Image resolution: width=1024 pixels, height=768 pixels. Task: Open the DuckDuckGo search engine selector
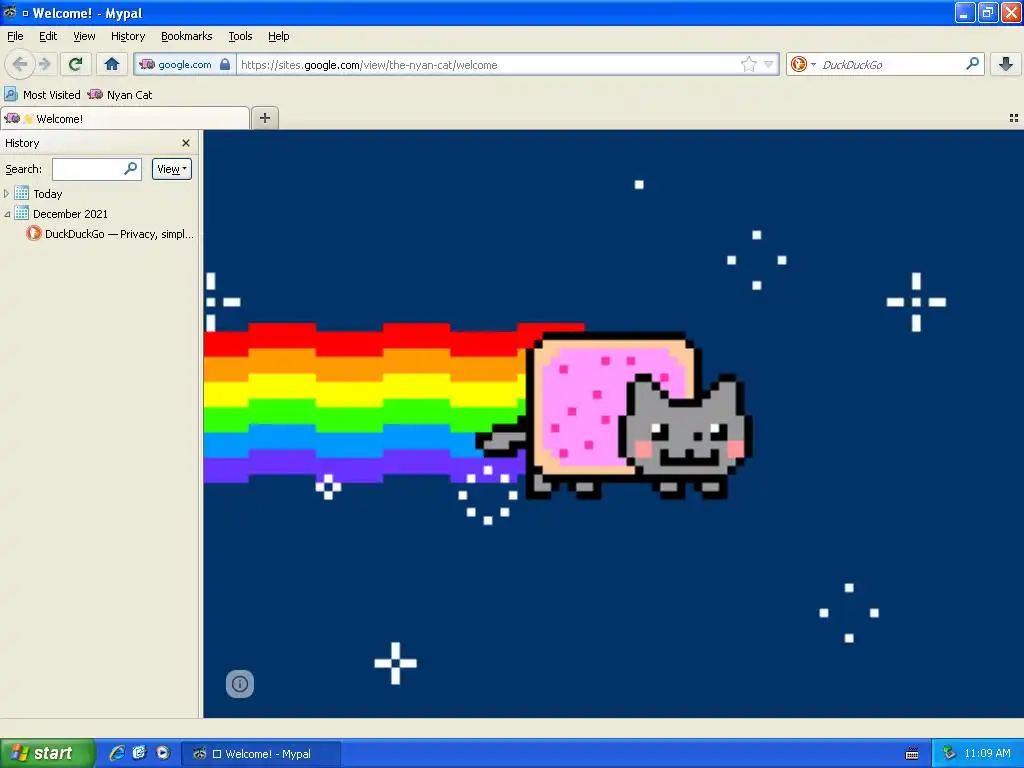(x=803, y=64)
